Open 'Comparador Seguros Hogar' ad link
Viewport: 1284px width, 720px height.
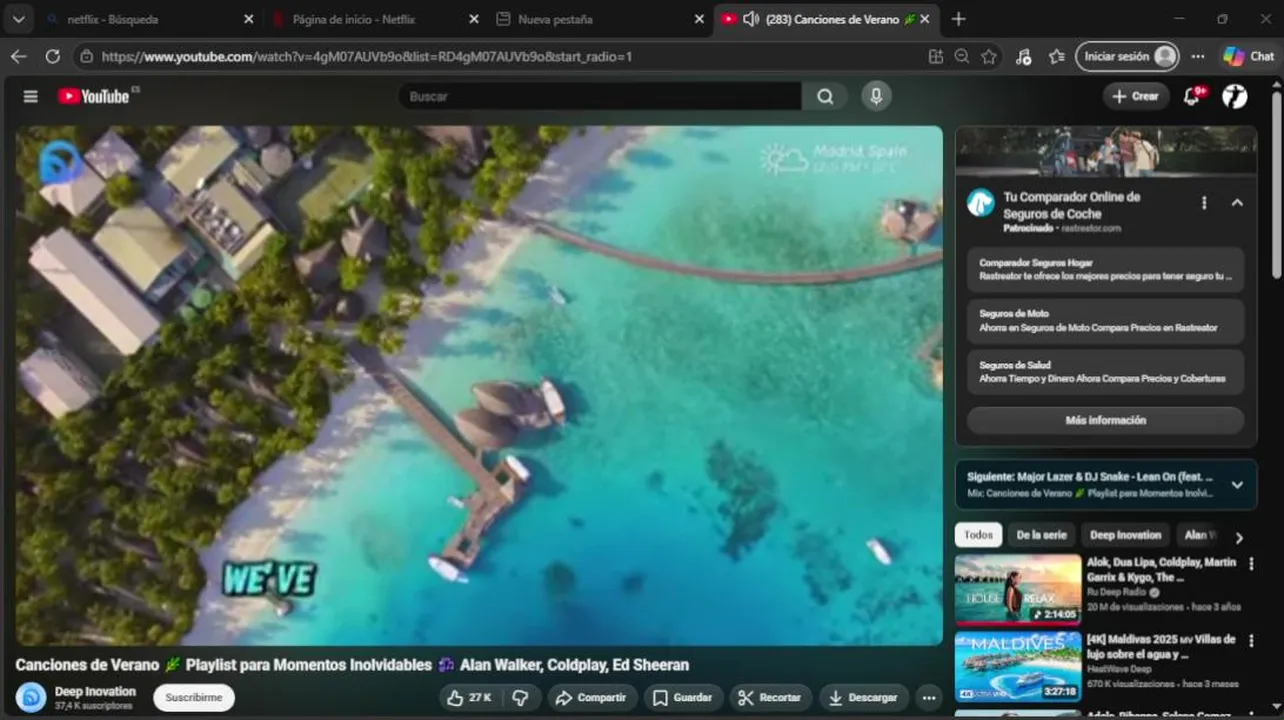(x=1105, y=269)
